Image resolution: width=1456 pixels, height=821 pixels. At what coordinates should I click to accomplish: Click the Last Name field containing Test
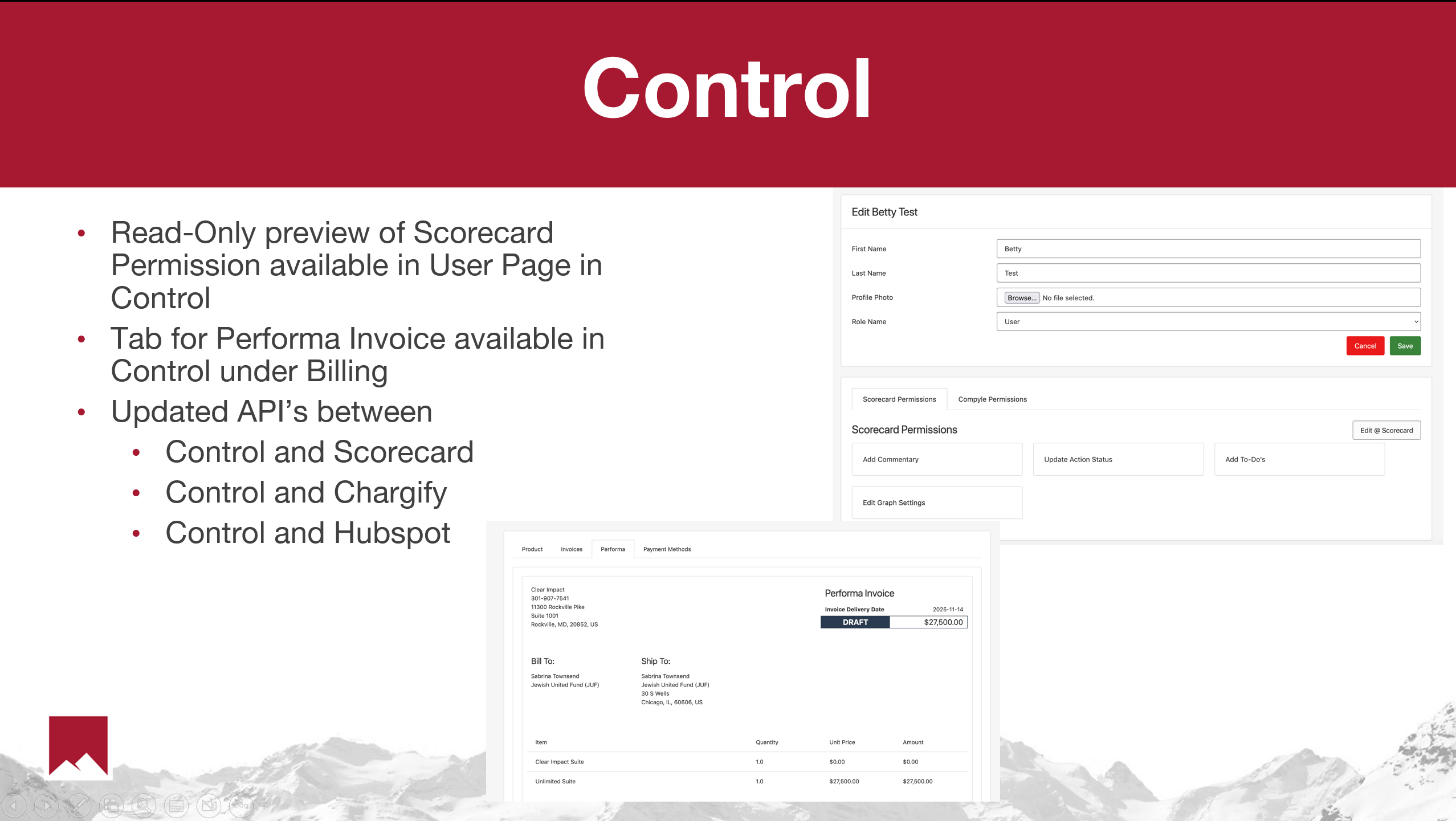[1208, 273]
